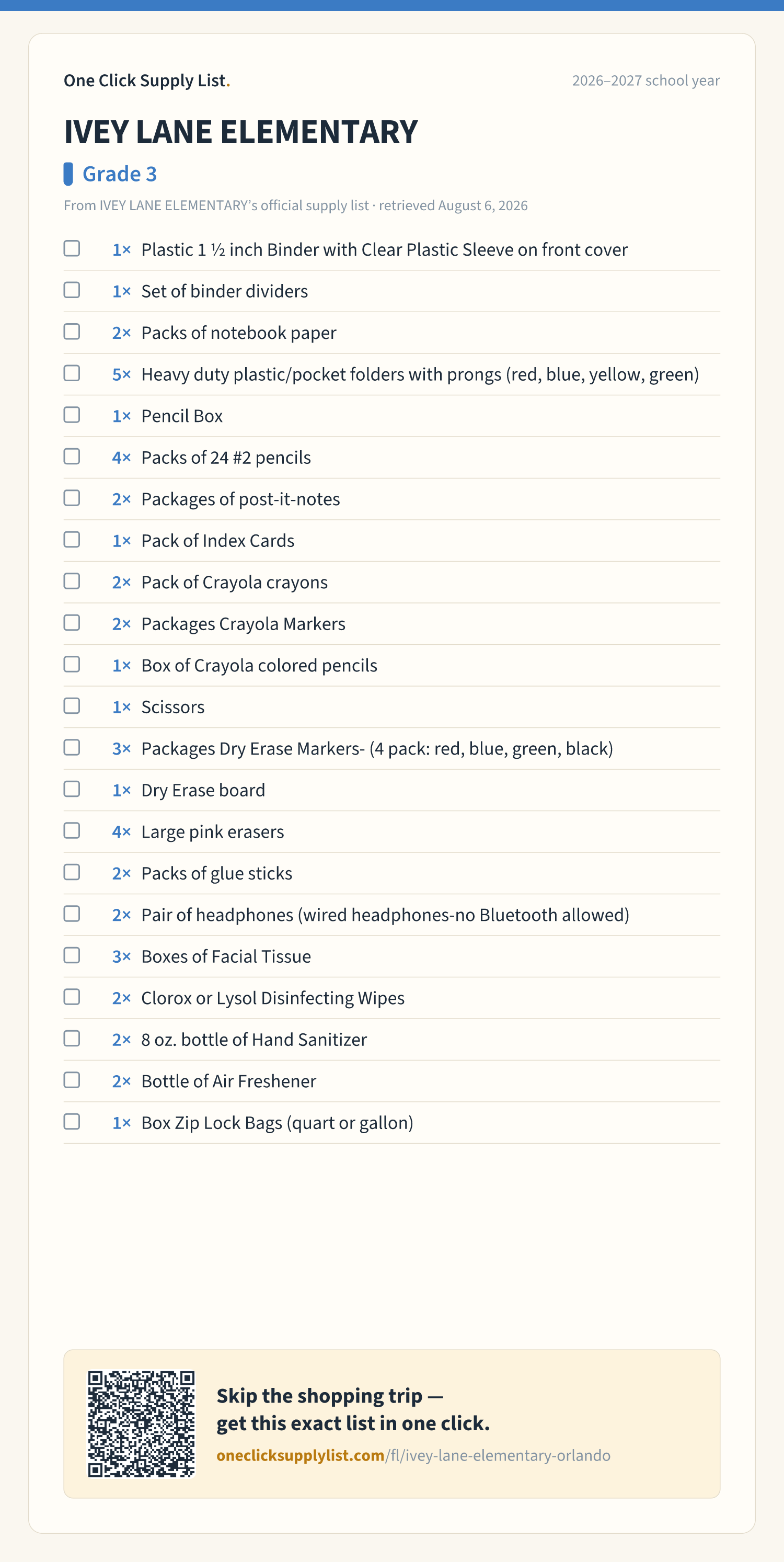The width and height of the screenshot is (784, 1562).
Task: Check the Pack of Index Cards checkbox
Action: [x=72, y=540]
